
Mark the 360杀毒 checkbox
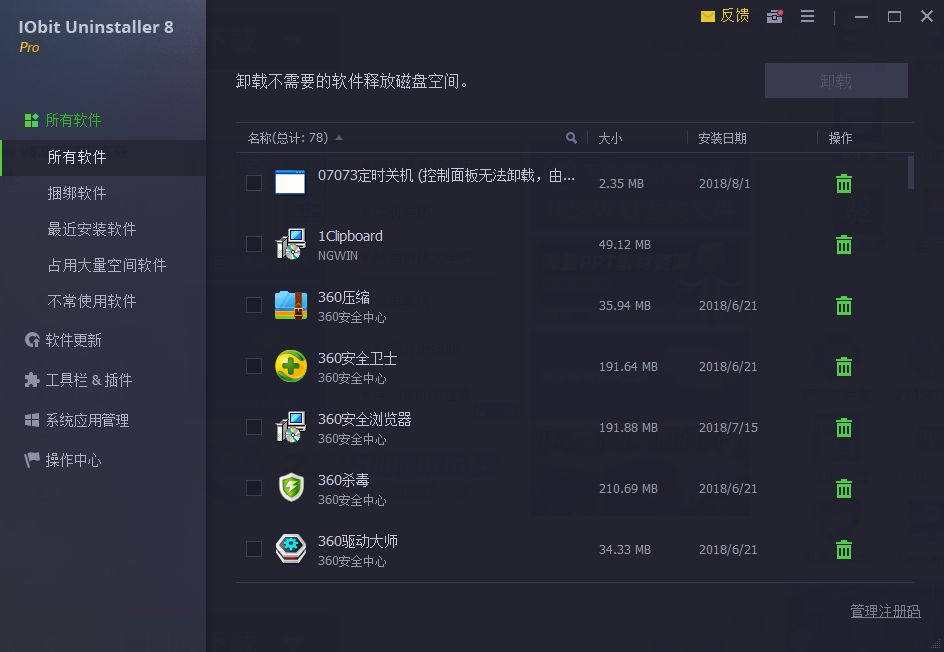point(253,488)
